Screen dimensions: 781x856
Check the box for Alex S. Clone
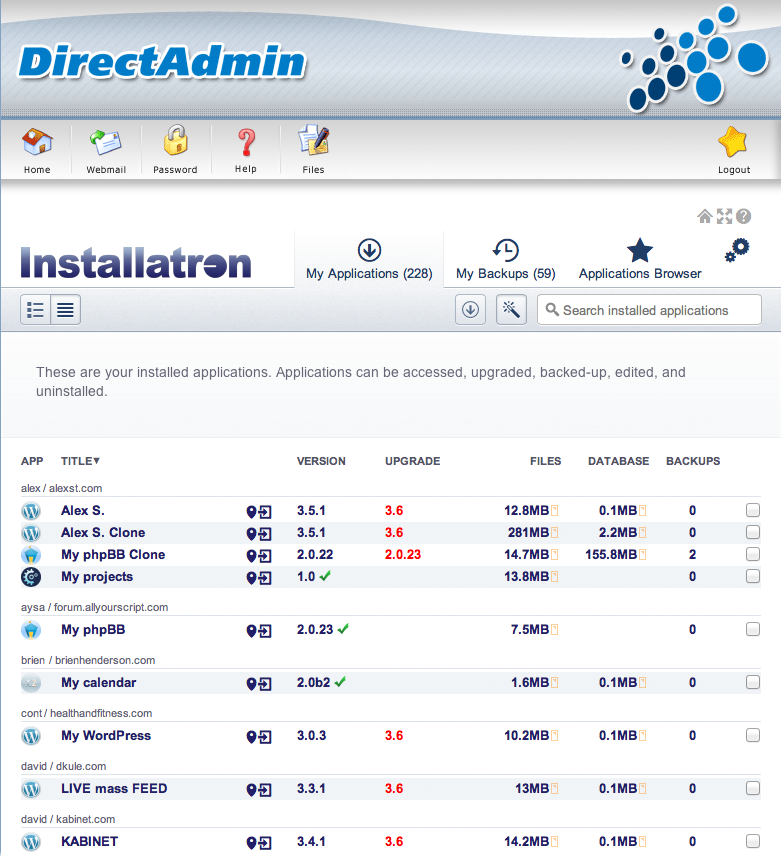753,532
